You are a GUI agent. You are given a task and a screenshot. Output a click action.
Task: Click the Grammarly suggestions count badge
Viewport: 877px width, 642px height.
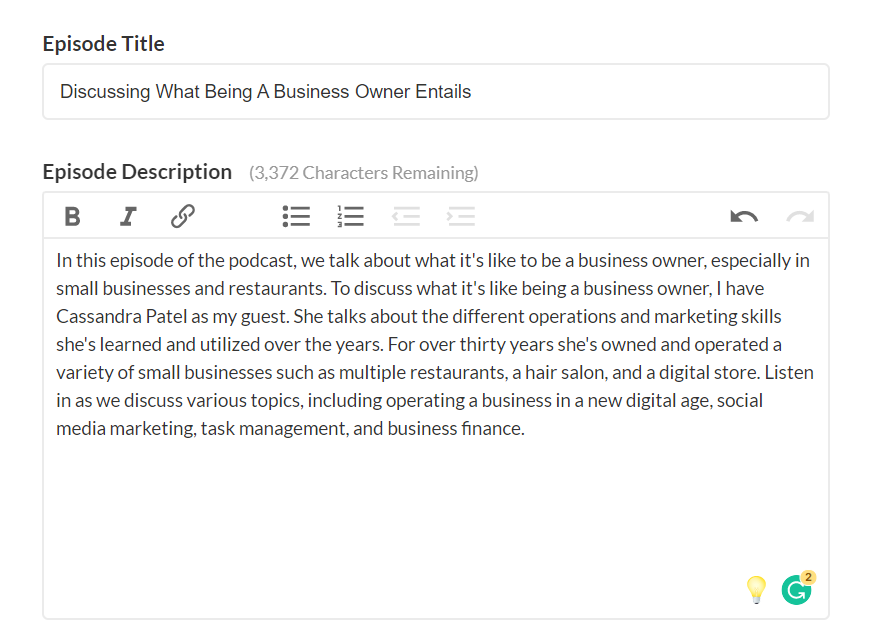pos(808,577)
